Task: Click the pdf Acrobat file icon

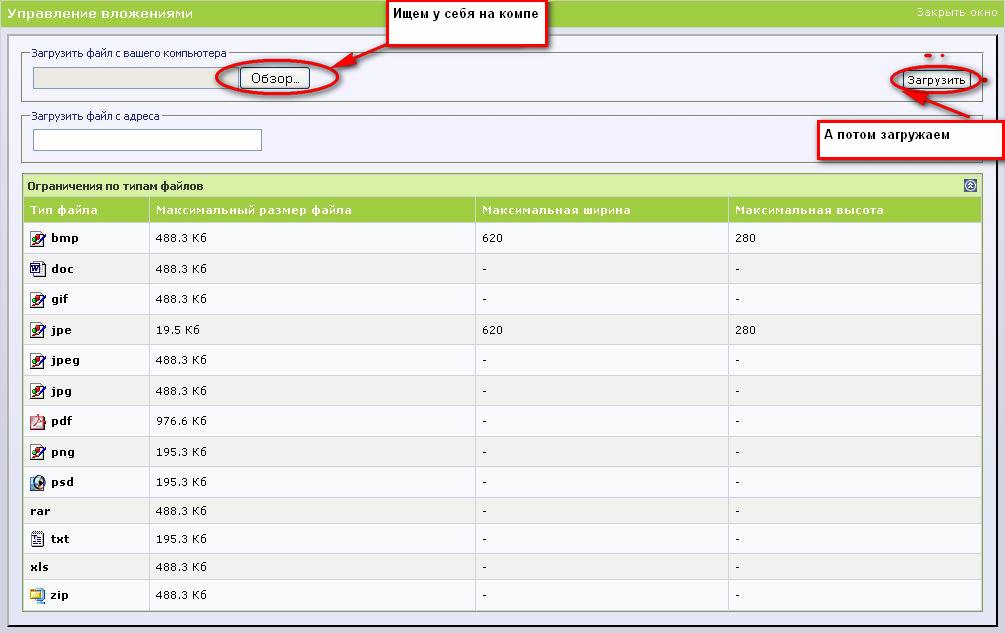Action: pos(38,422)
